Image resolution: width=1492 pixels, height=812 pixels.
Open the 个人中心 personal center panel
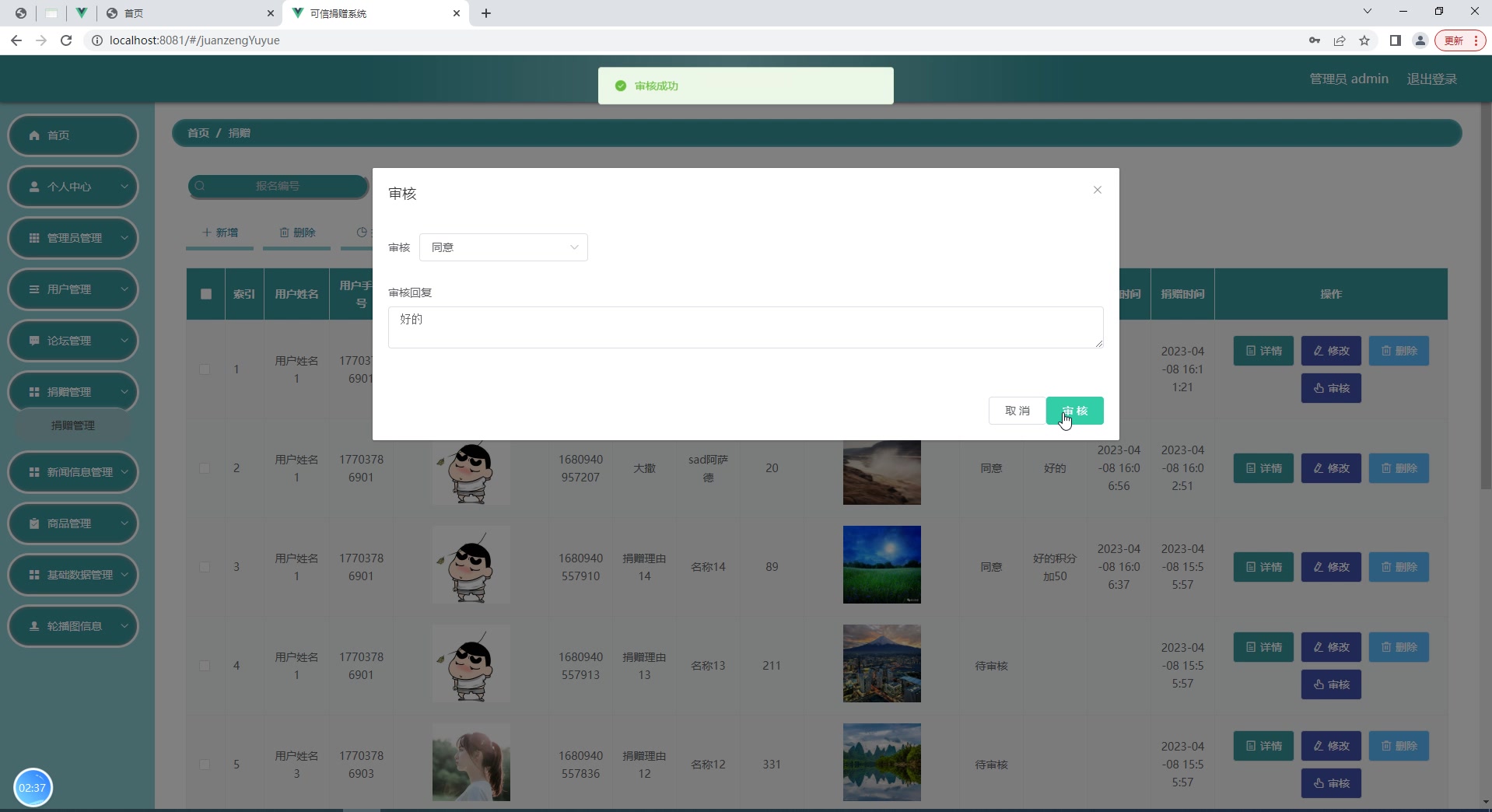point(73,187)
